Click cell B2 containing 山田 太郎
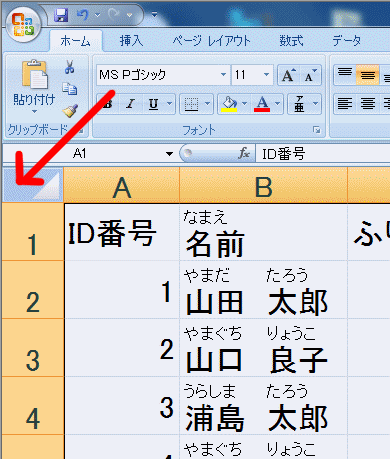Viewport: 390px width, 459px height. pos(263,289)
